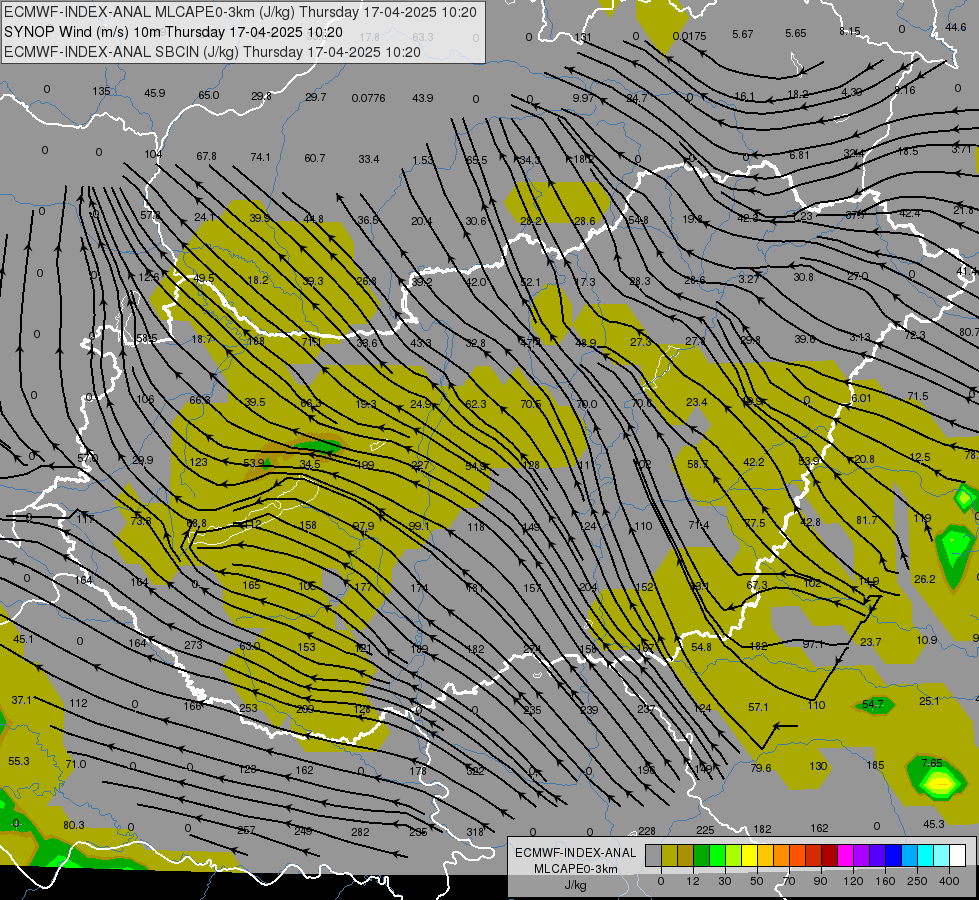This screenshot has width=979, height=900.
Task: Click the map value 135
Action: click(x=101, y=91)
